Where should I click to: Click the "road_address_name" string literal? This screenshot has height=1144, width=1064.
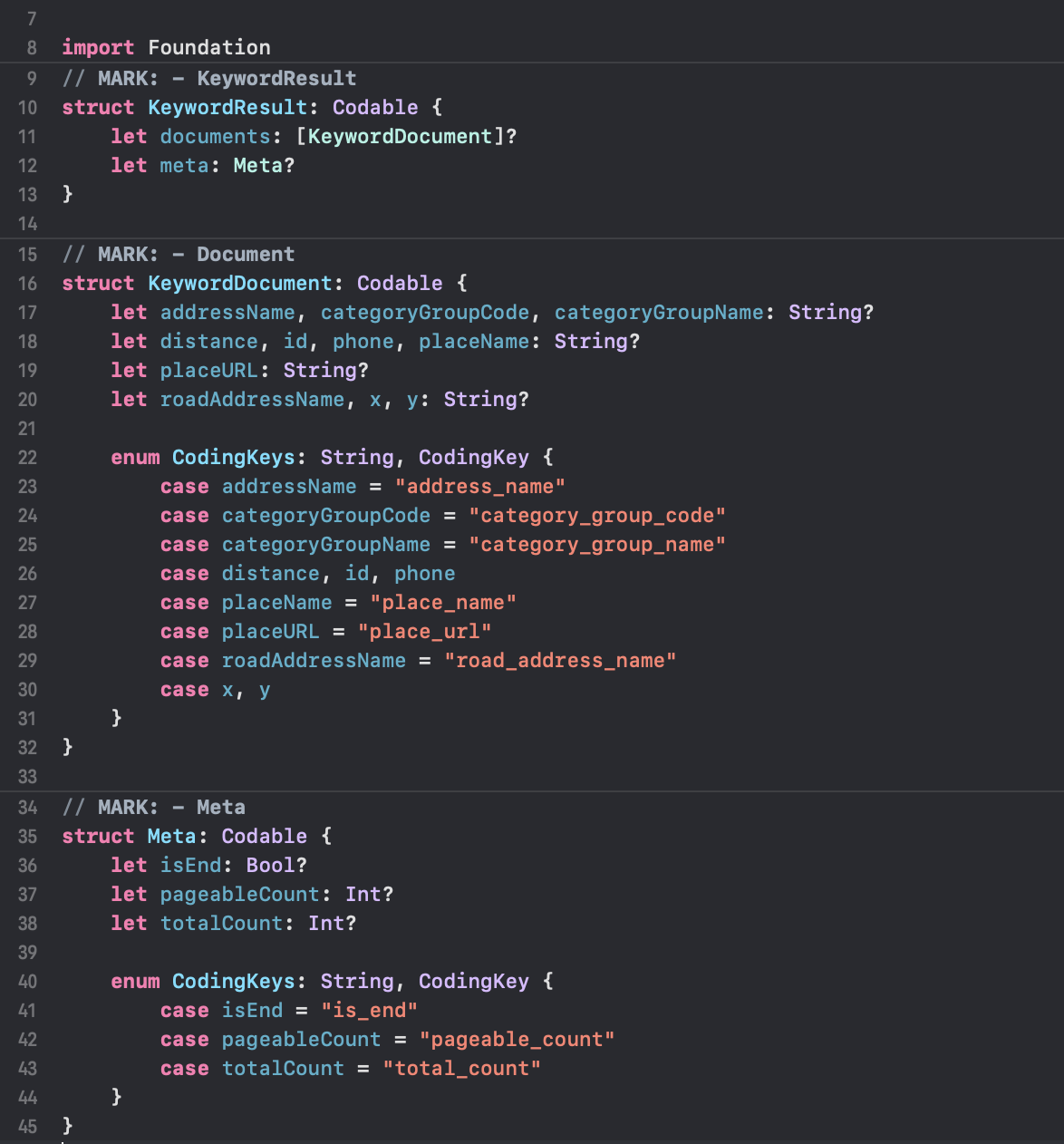(x=560, y=660)
